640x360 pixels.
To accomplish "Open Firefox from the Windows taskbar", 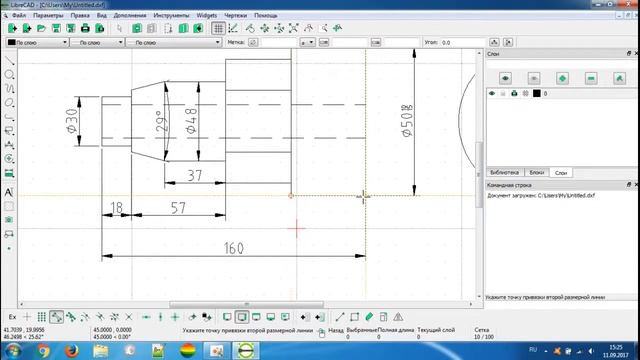I will point(72,351).
